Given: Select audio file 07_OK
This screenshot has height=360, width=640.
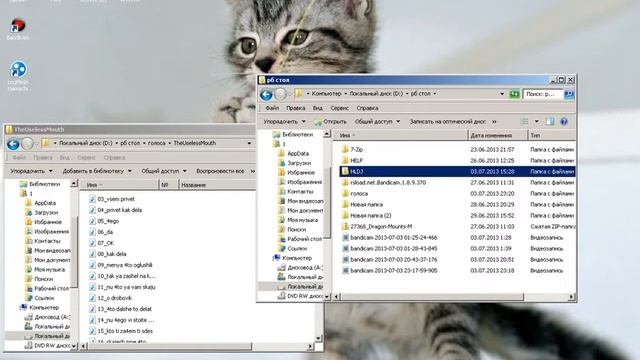Looking at the screenshot, I should [102, 243].
